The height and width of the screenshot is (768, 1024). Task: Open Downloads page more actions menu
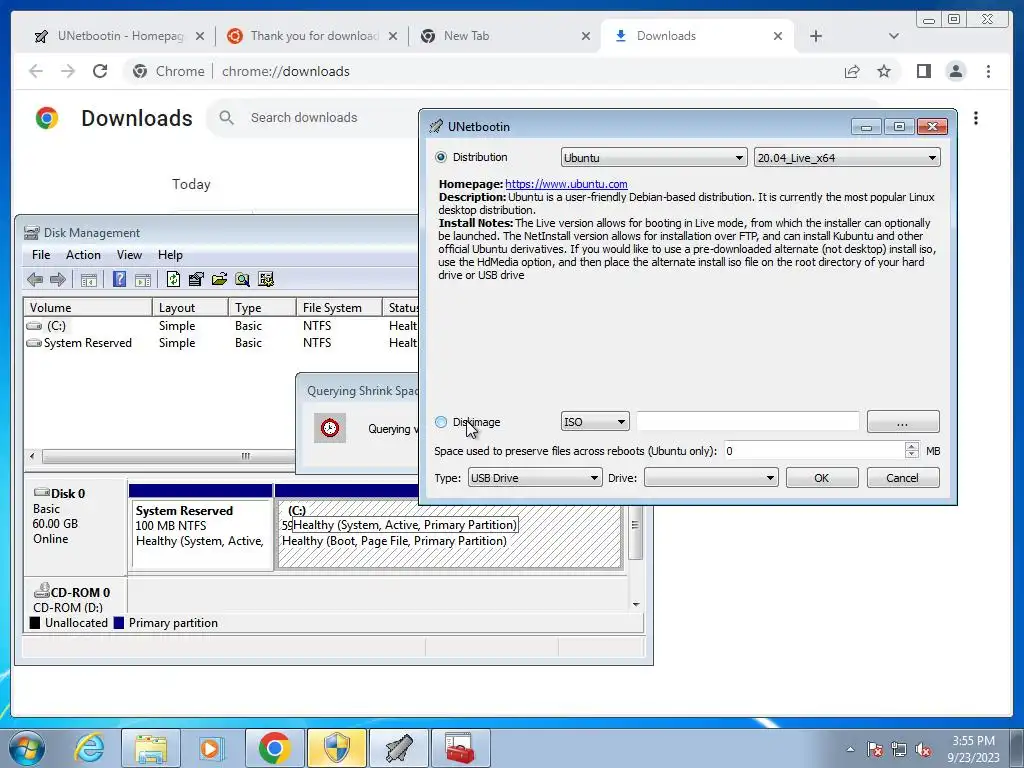point(976,118)
